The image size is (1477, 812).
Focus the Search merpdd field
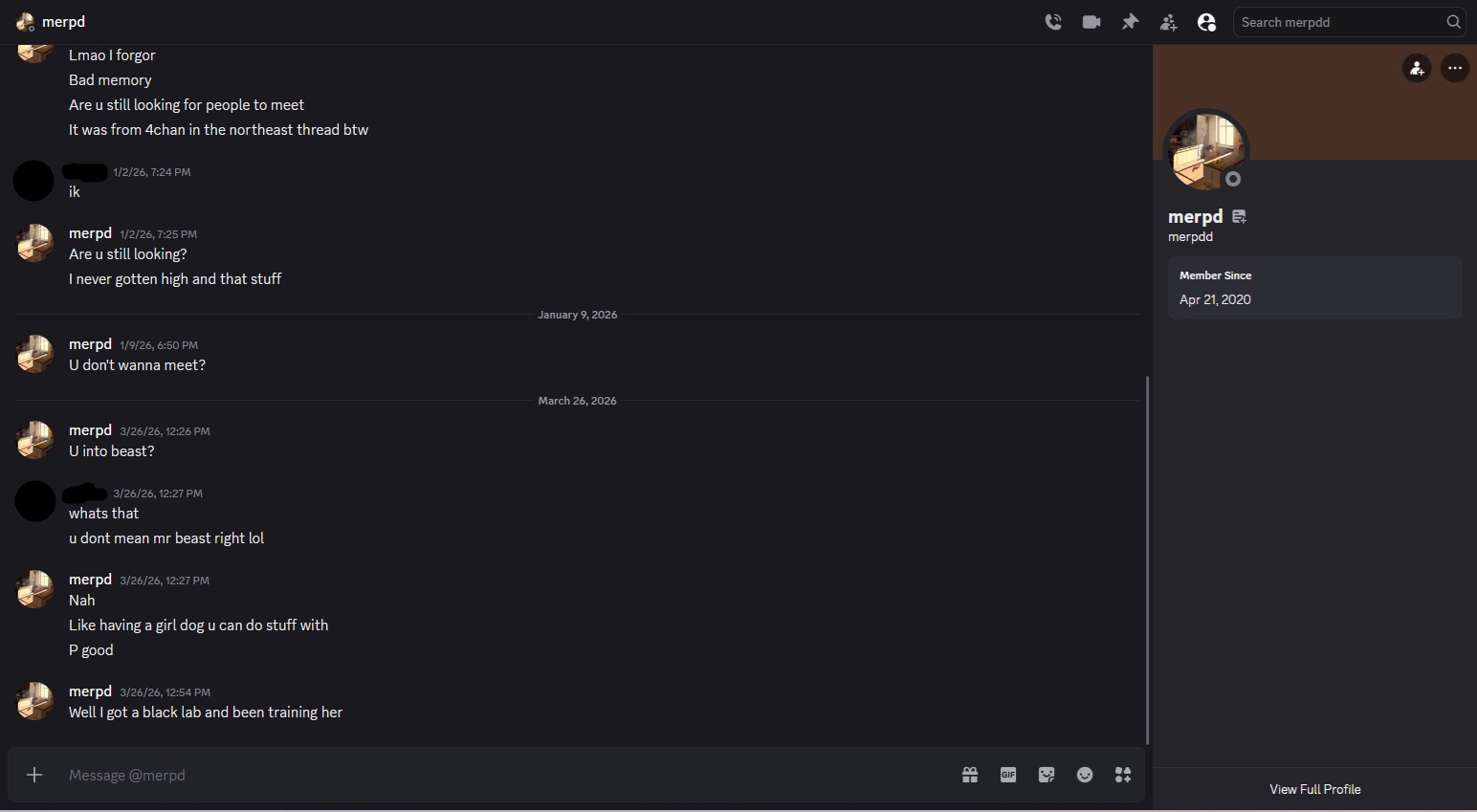pyautogui.click(x=1350, y=22)
